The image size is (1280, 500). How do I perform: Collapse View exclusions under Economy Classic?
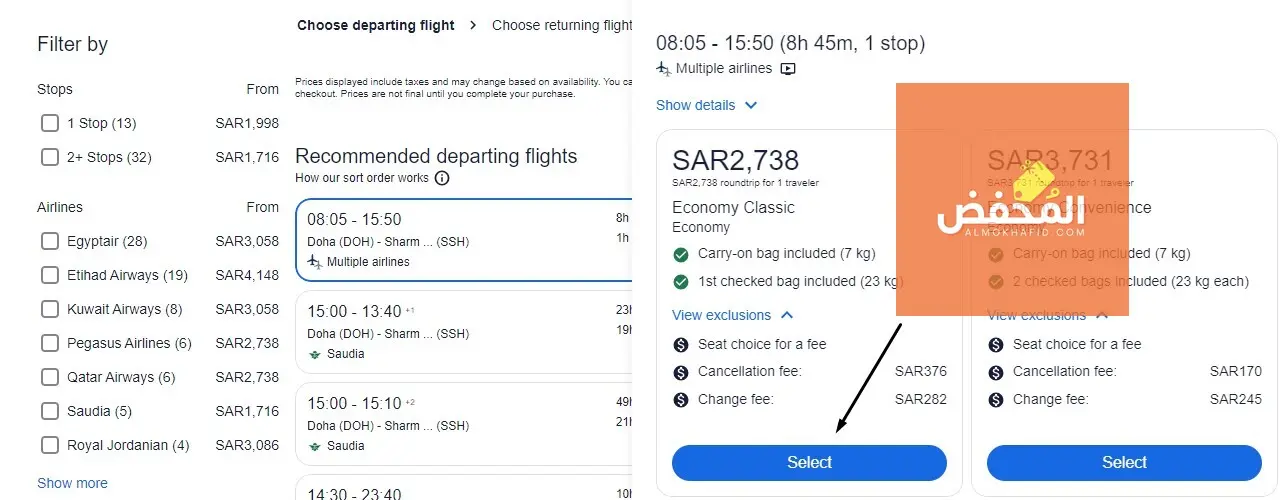[x=786, y=316]
